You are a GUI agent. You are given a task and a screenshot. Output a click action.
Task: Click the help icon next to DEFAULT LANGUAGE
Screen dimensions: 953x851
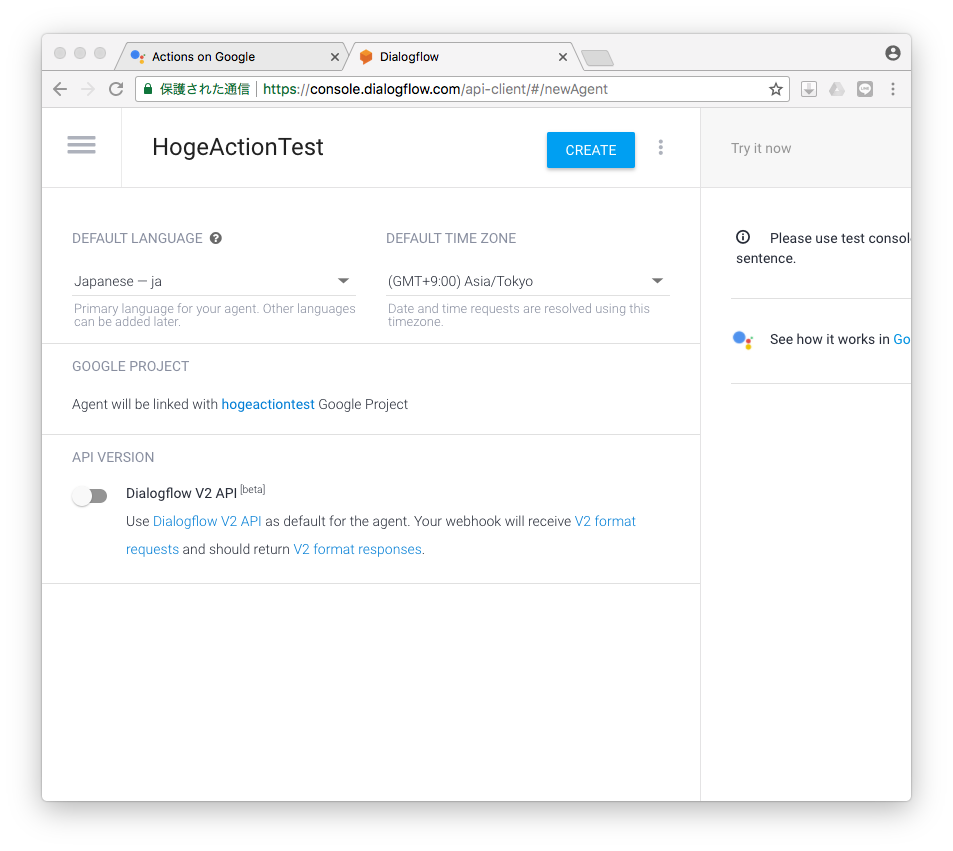click(216, 238)
